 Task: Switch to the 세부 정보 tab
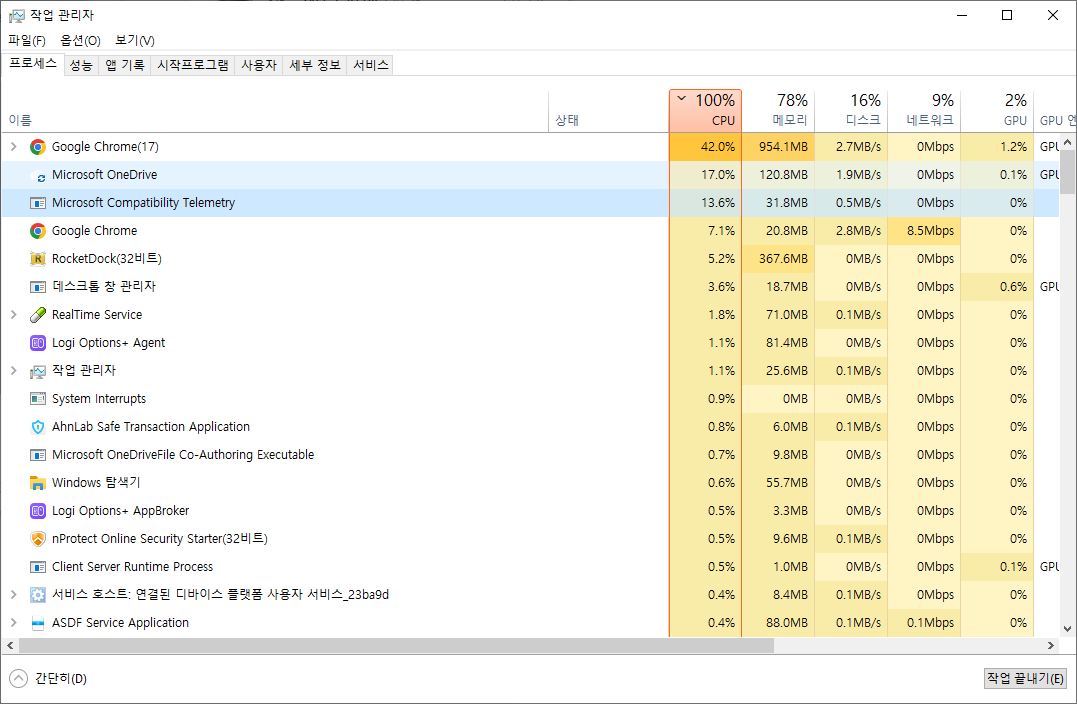pyautogui.click(x=315, y=65)
